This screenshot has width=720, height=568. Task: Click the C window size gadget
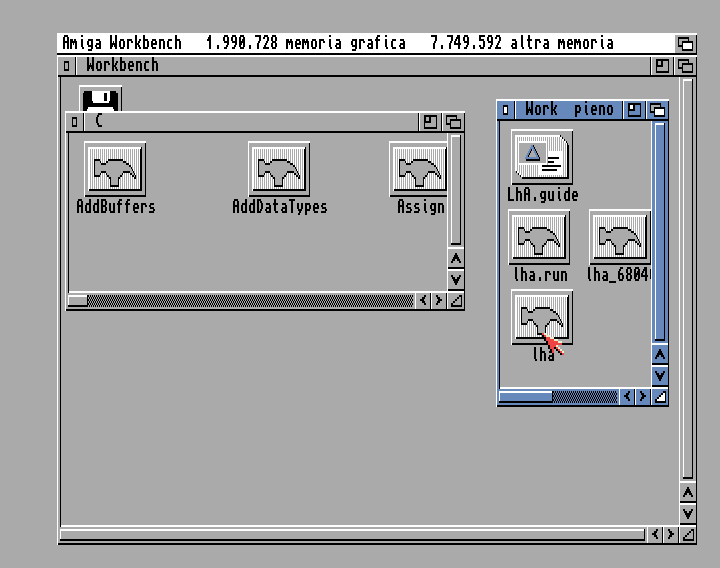[456, 301]
